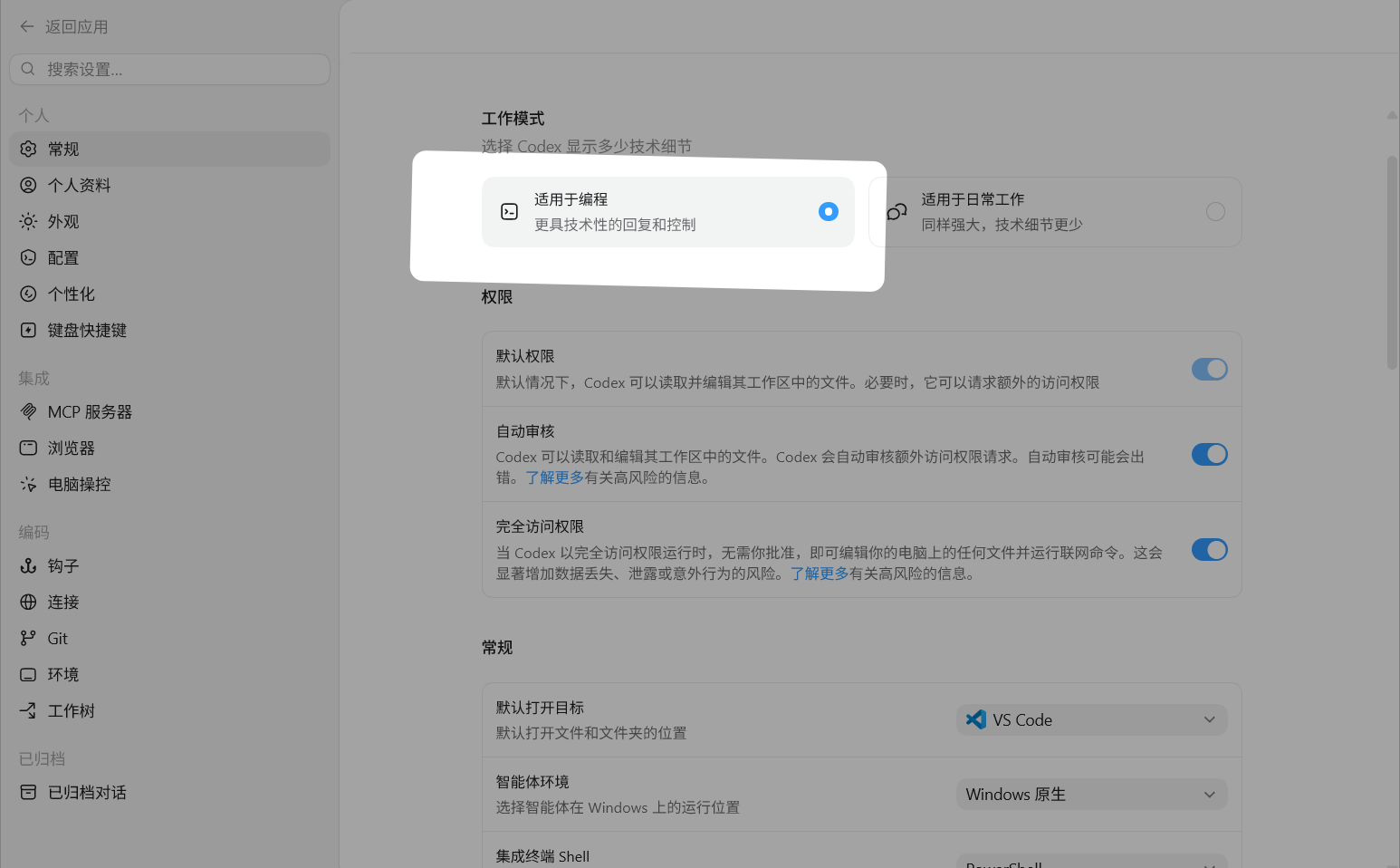
Task: Click the branch icon beside Git
Action: coord(28,638)
